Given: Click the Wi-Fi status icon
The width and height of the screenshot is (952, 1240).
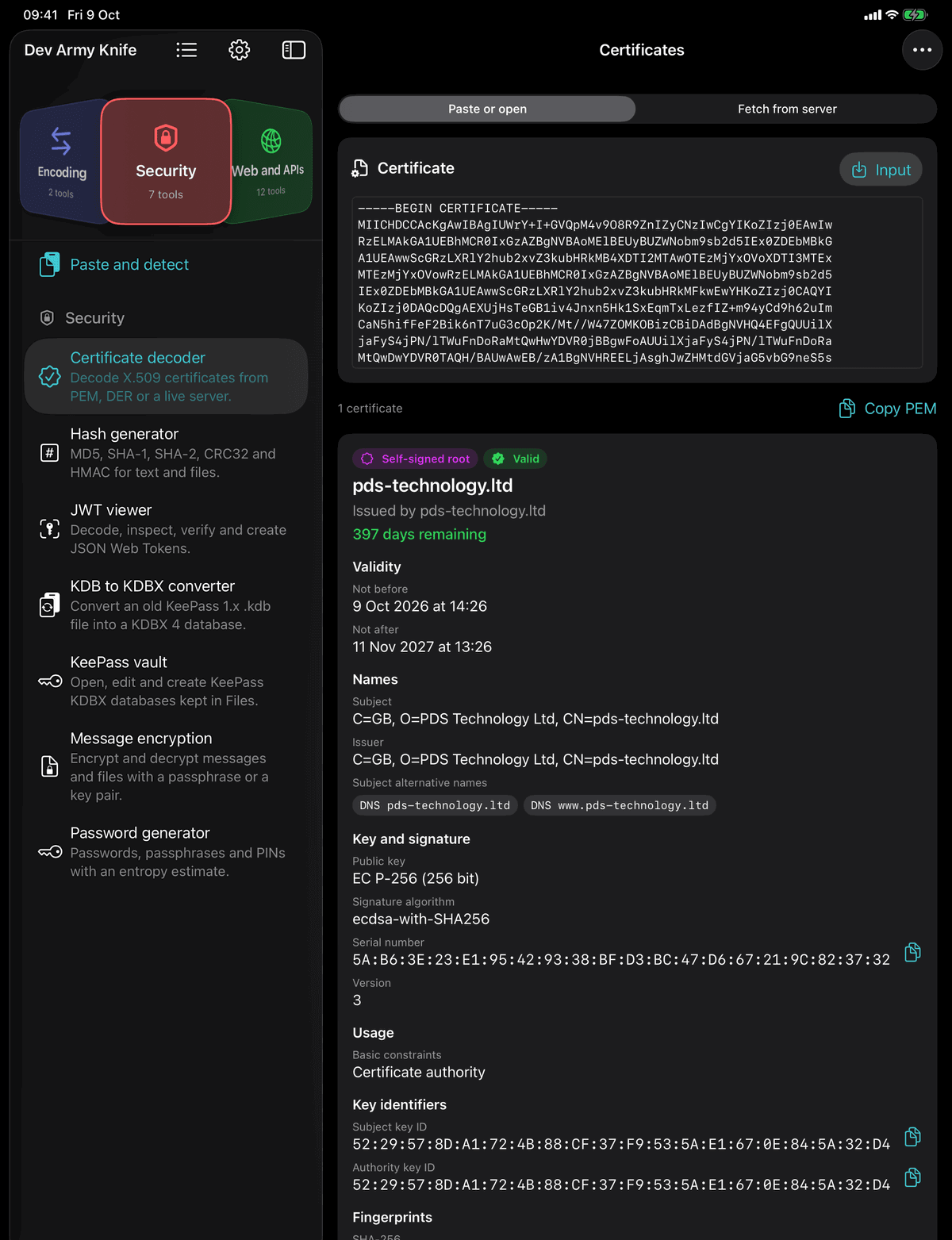Looking at the screenshot, I should pyautogui.click(x=892, y=14).
